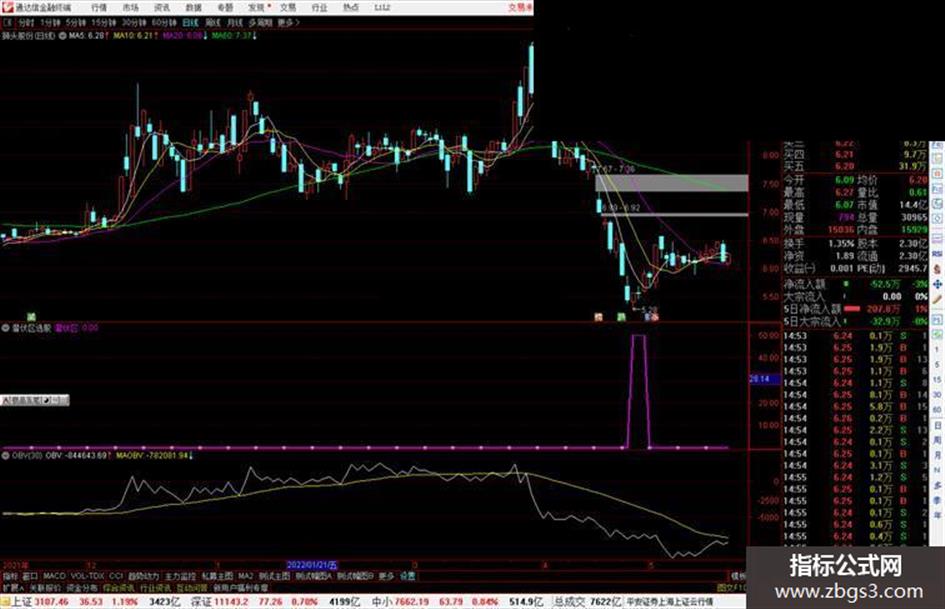This screenshot has width=945, height=609.
Task: Click the 指标 tab in bottom bar
Action: click(x=11, y=576)
